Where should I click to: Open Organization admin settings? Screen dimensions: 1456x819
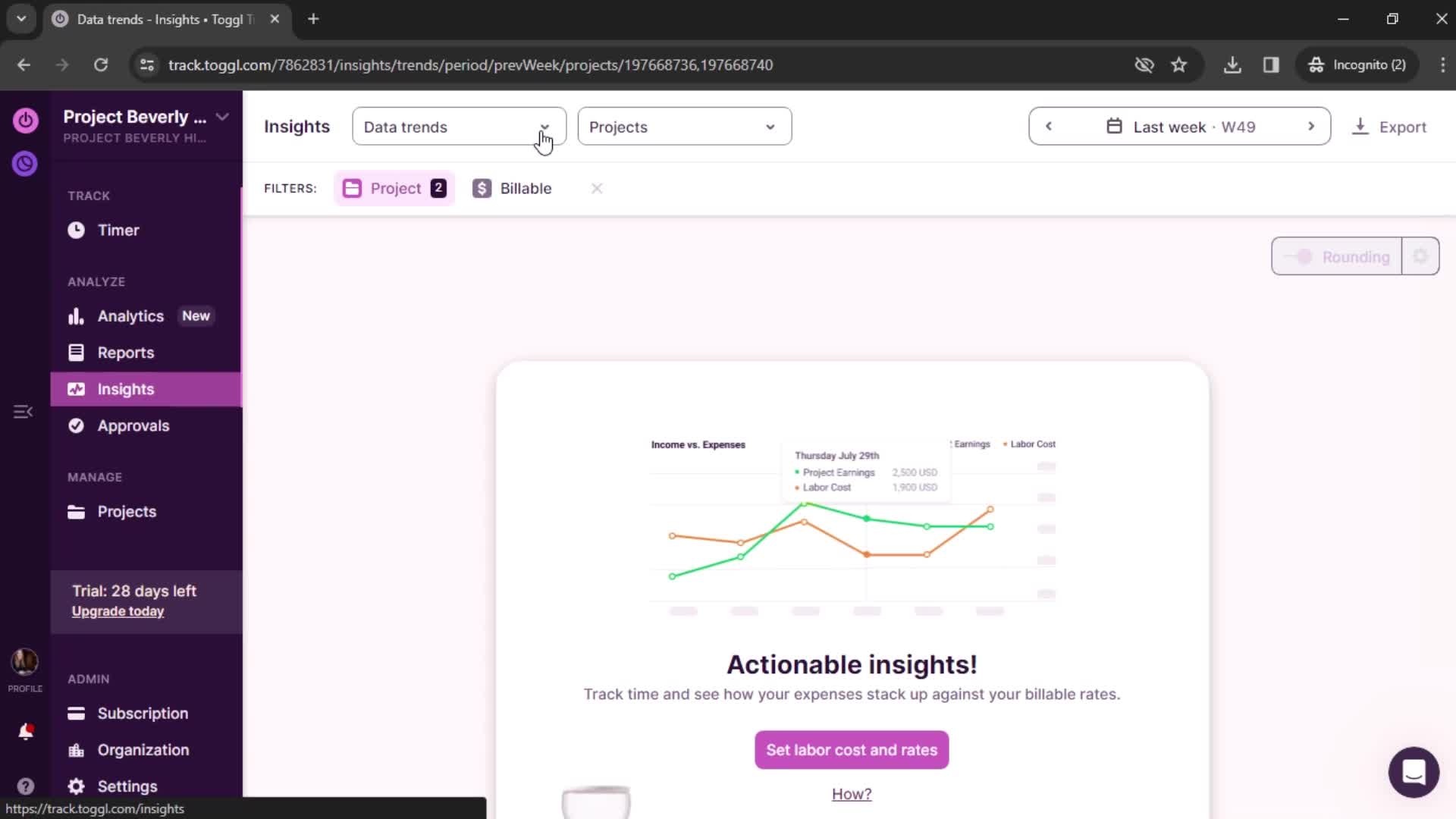(x=143, y=749)
